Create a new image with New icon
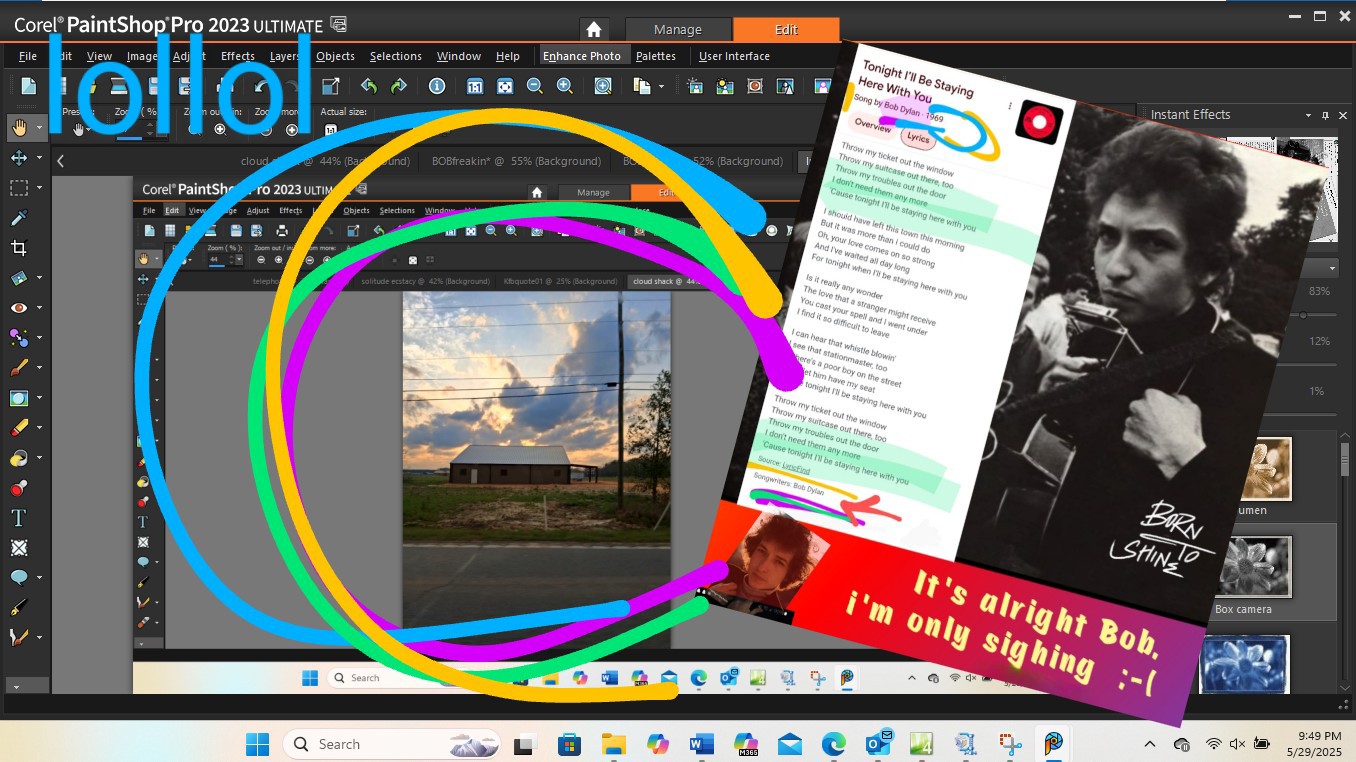The width and height of the screenshot is (1356, 762). [x=29, y=86]
